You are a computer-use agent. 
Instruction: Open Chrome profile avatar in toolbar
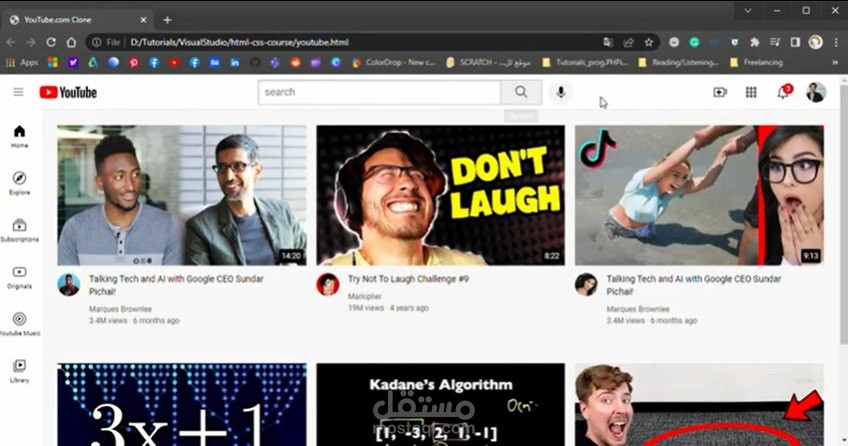816,42
